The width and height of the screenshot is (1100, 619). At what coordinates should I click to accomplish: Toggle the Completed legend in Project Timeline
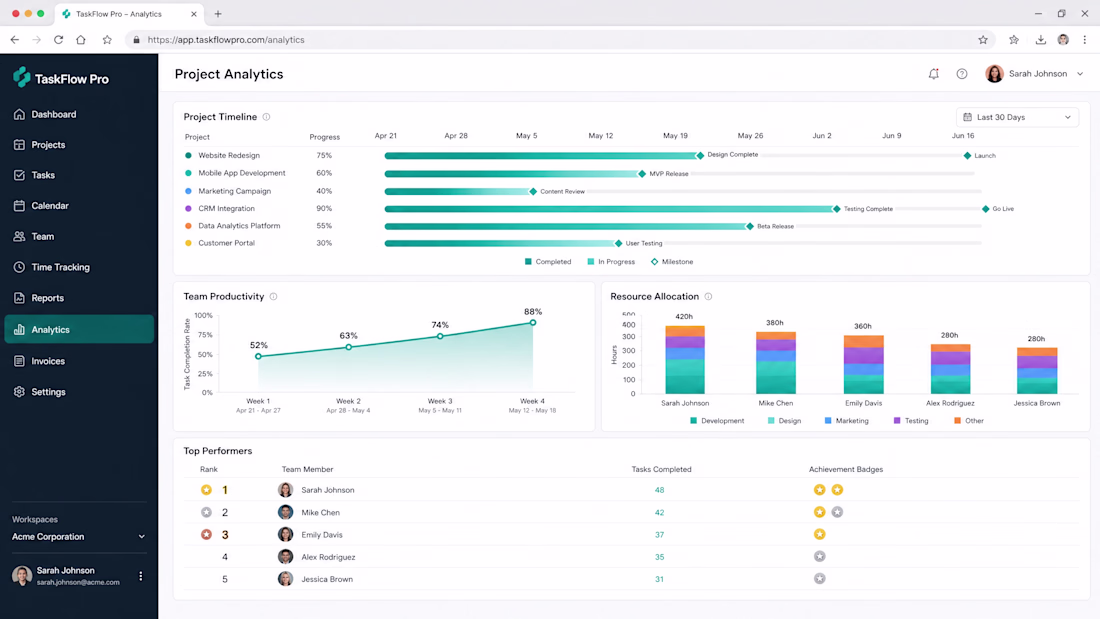[x=548, y=262]
